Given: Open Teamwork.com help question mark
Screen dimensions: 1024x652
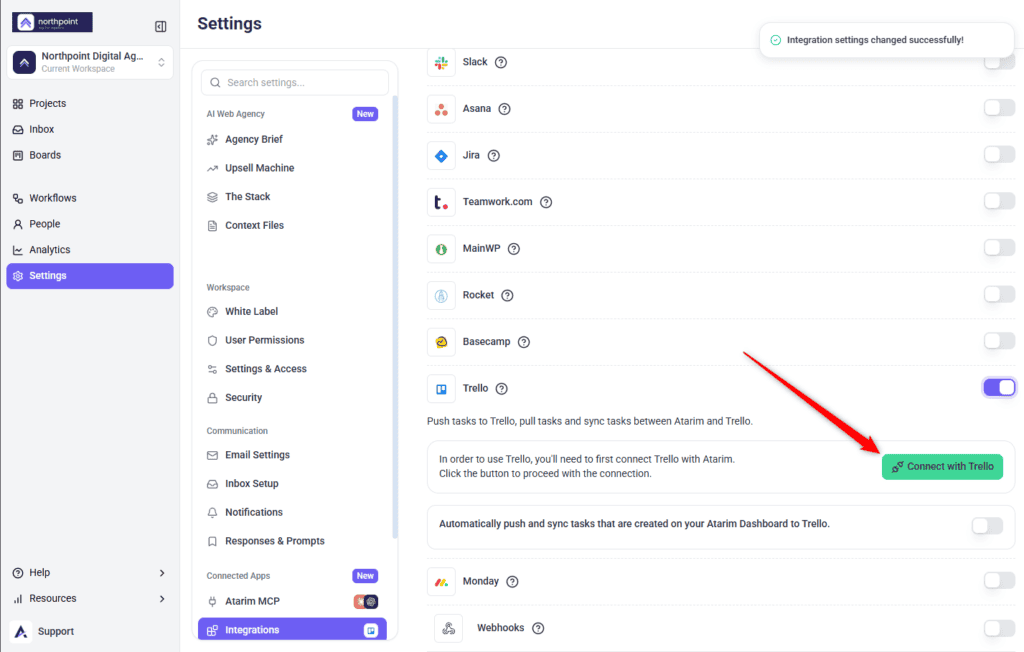Looking at the screenshot, I should tap(546, 202).
